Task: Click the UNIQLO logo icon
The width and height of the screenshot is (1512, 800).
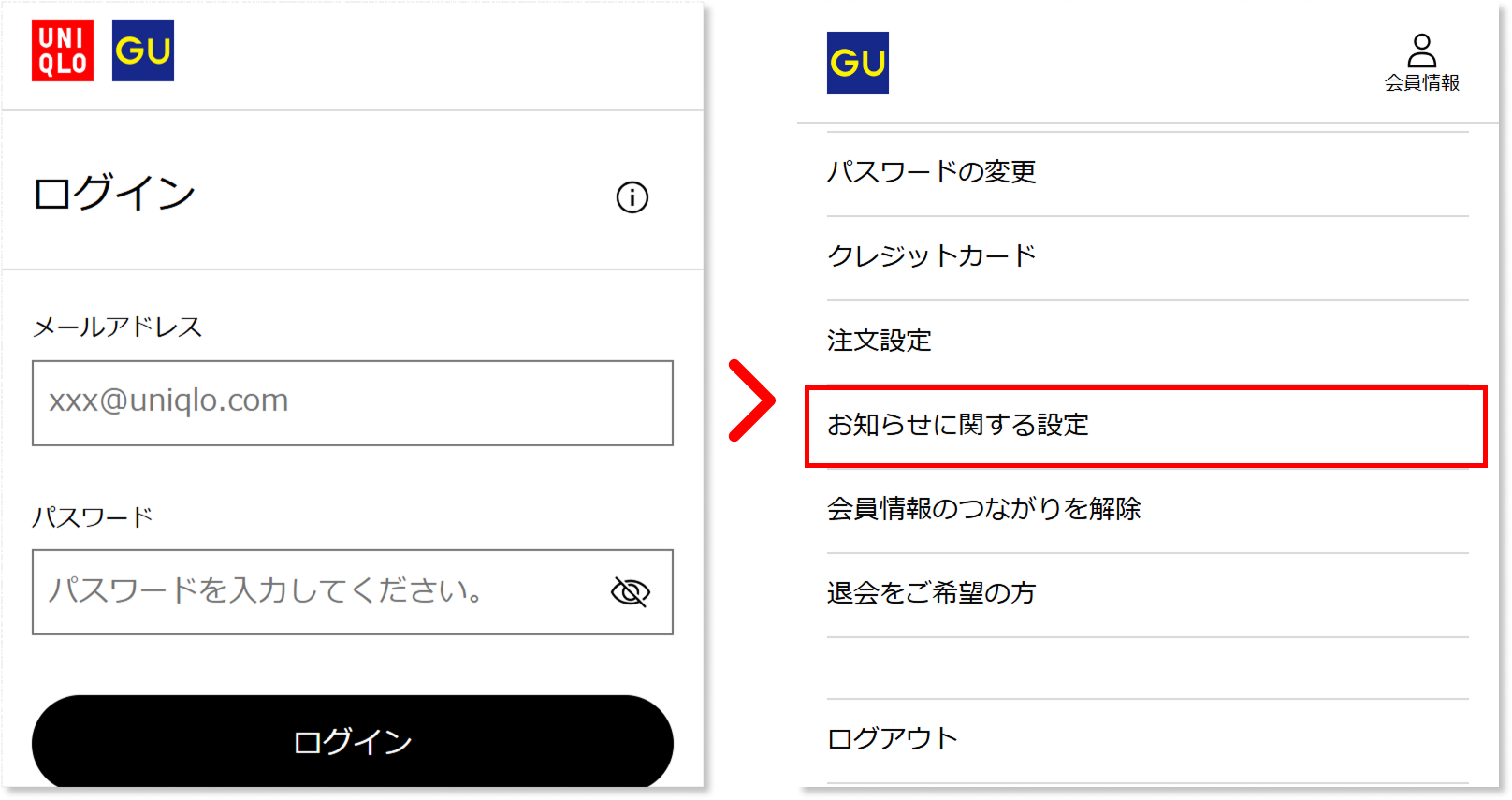Action: pos(63,51)
